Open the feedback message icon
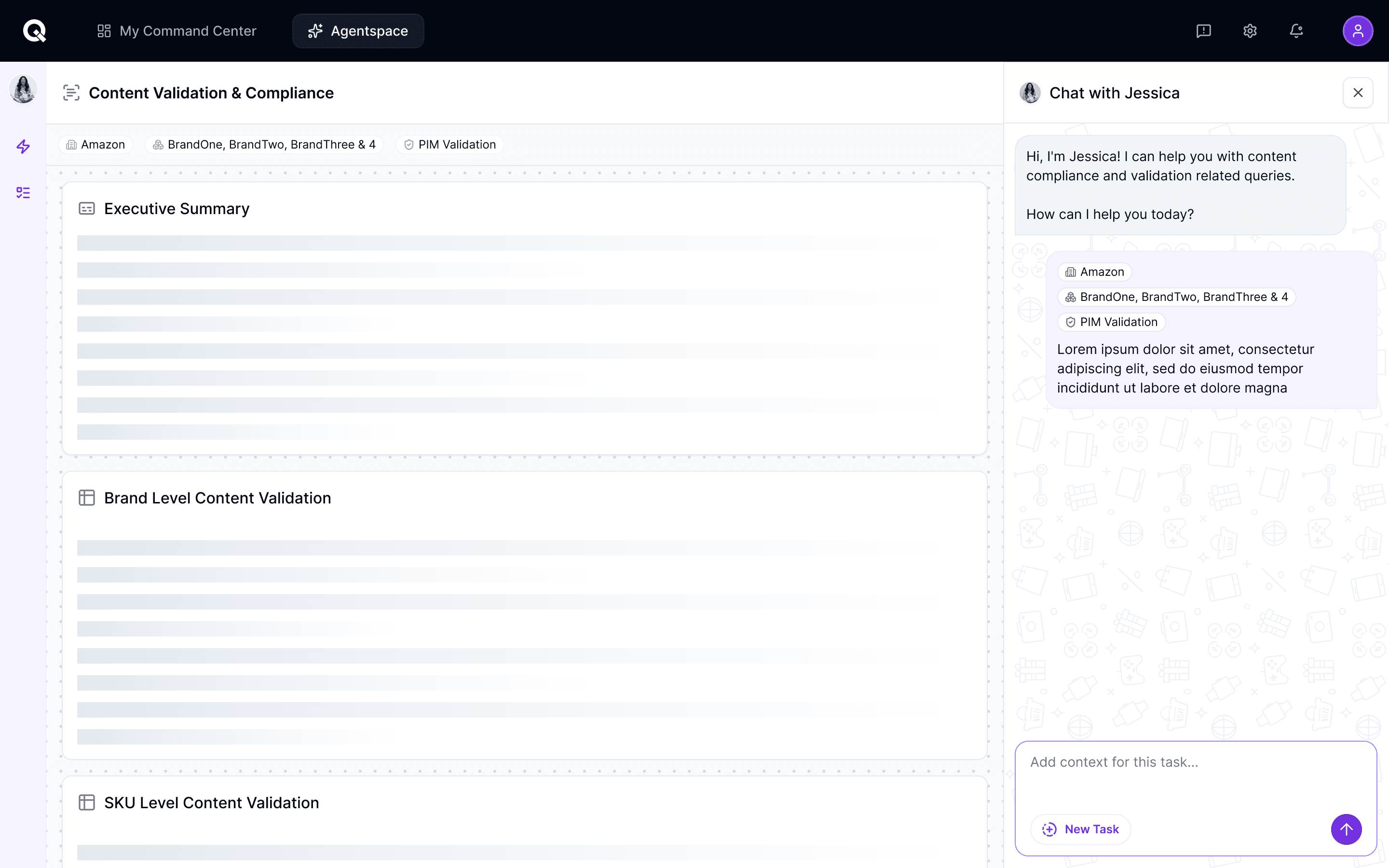The height and width of the screenshot is (868, 1389). click(x=1204, y=31)
